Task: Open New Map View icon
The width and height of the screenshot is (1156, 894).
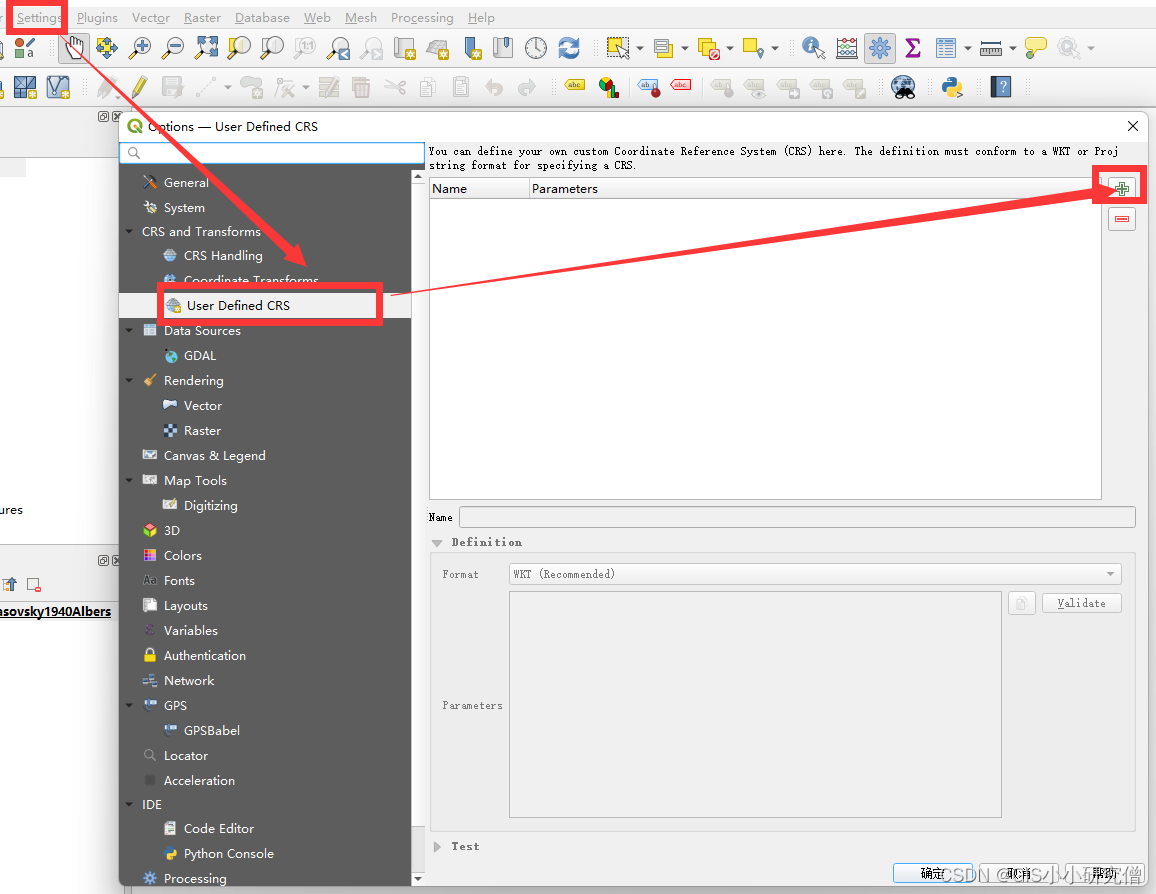Action: [x=405, y=48]
